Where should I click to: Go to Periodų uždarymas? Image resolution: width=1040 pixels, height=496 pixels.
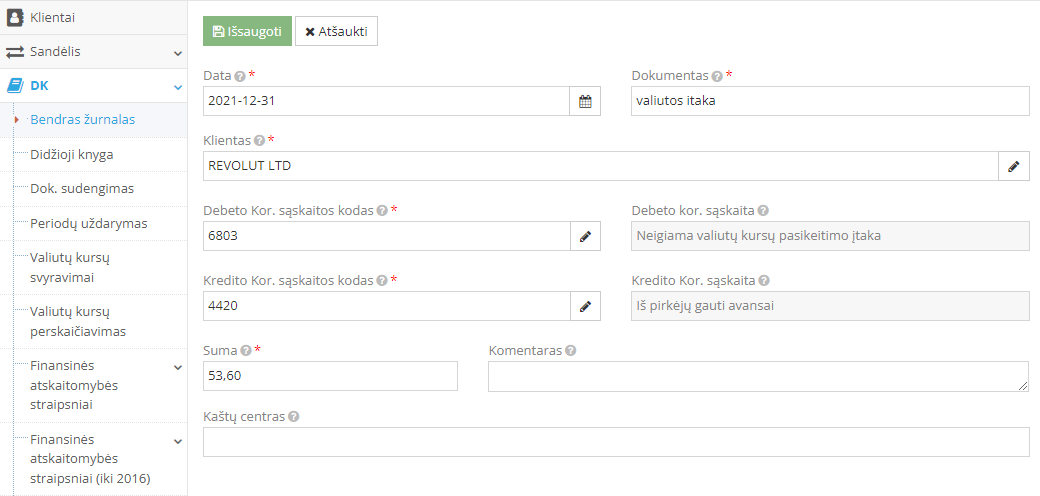pyautogui.click(x=88, y=223)
